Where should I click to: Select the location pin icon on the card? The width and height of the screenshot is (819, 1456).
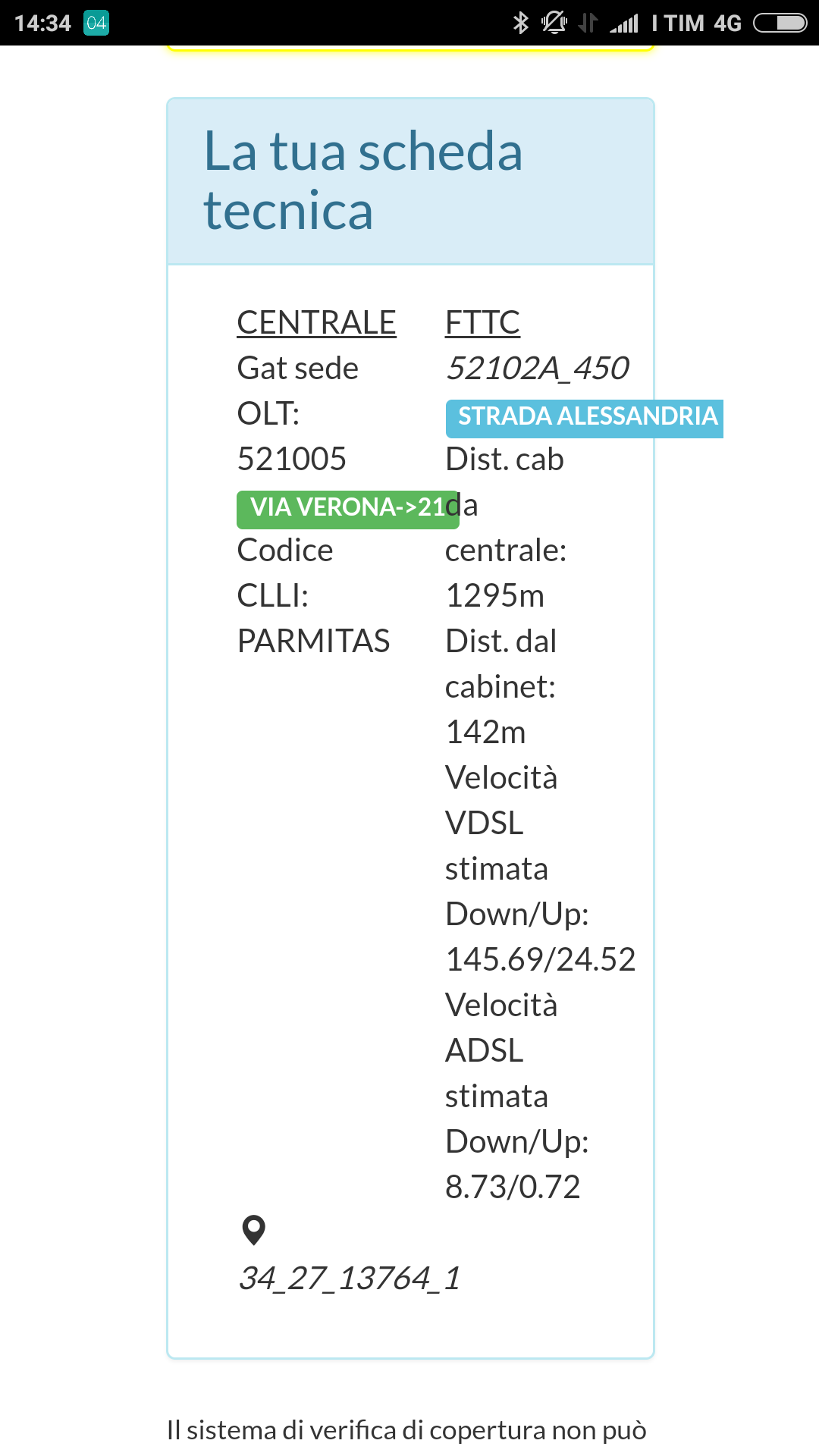(253, 1228)
